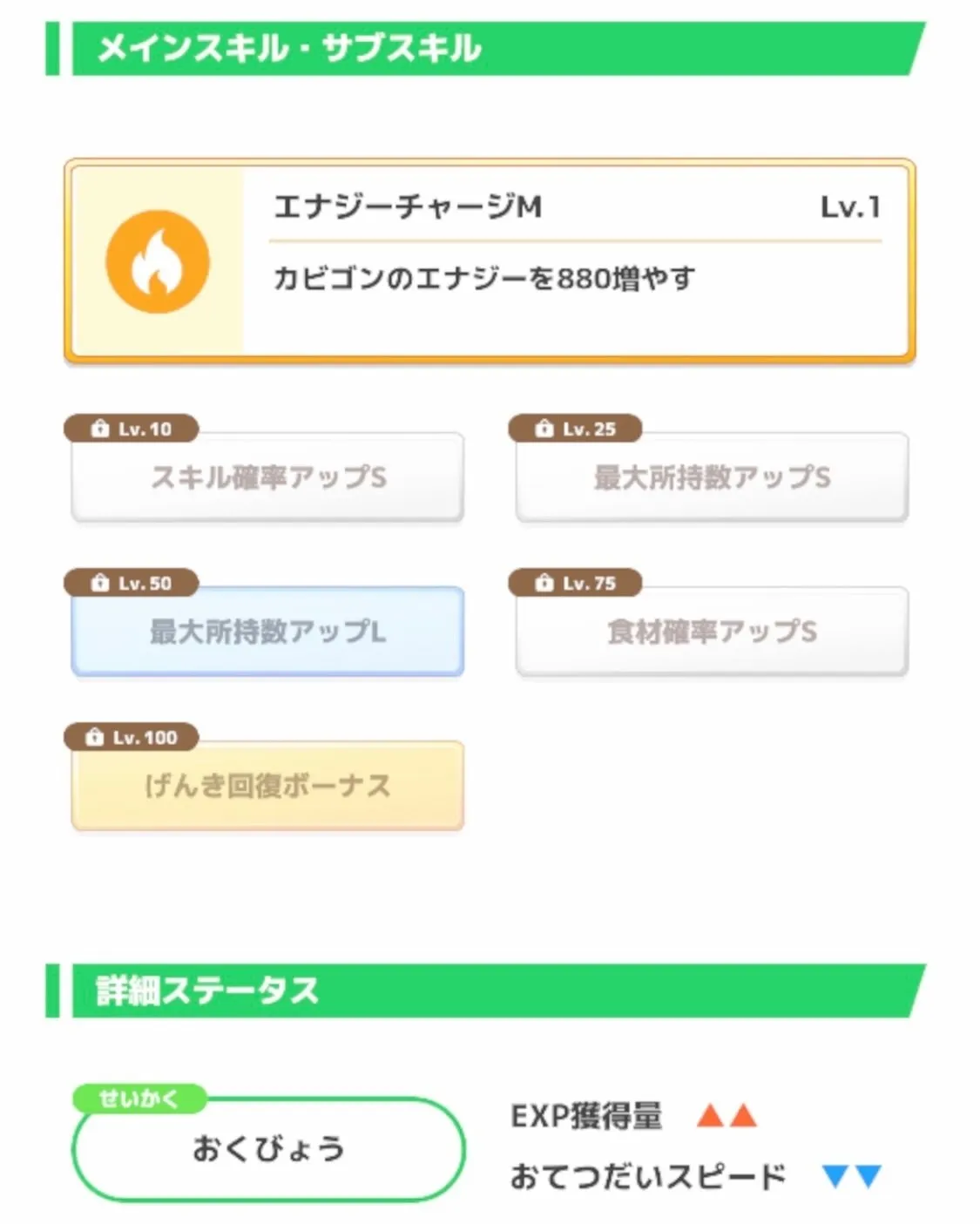Click the lock icon on the Lv.25 badge
Viewport: 980px width, 1224px height.
click(544, 429)
